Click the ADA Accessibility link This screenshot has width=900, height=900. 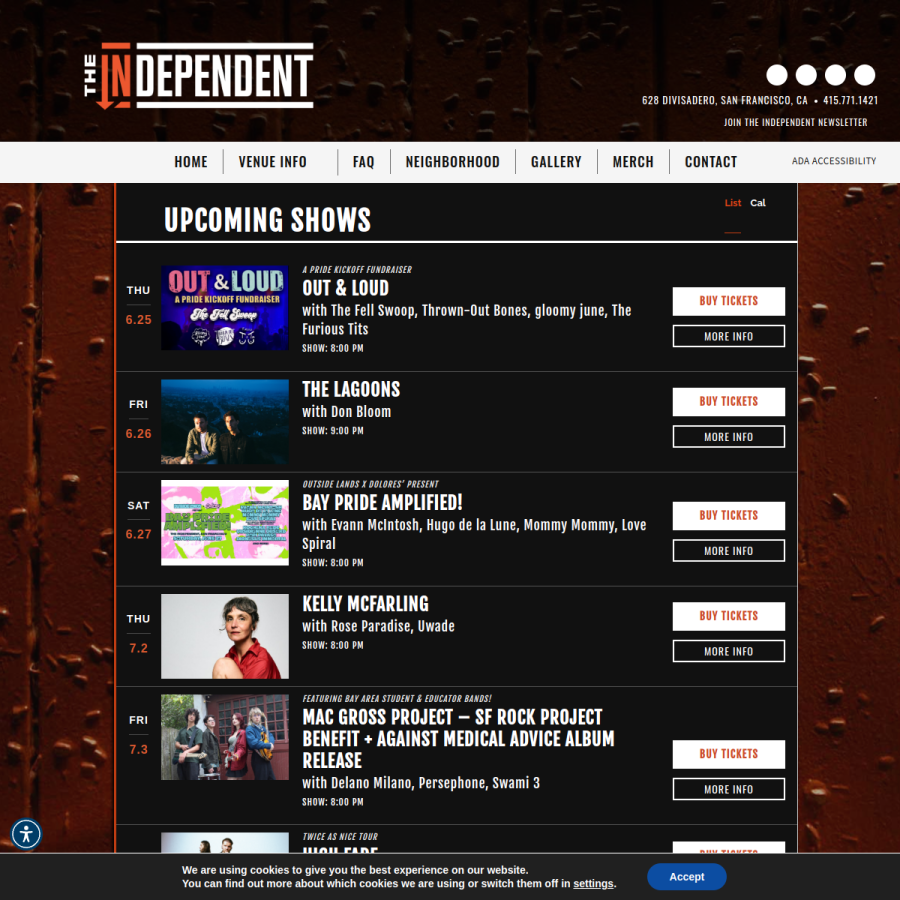pyautogui.click(x=833, y=161)
